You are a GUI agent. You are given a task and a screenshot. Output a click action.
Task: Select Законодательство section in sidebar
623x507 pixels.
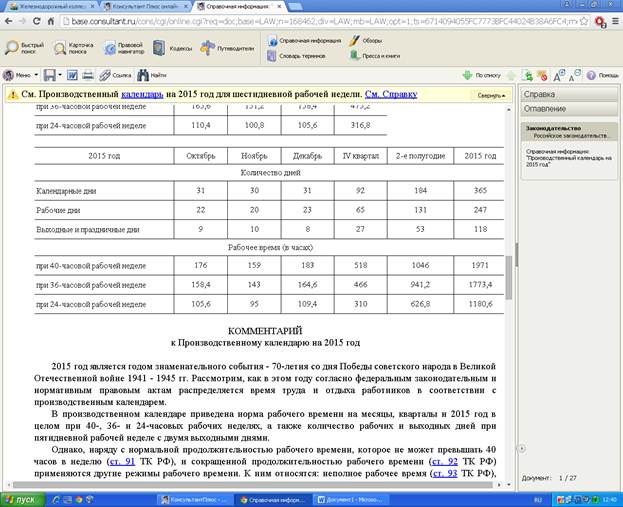[x=569, y=132]
